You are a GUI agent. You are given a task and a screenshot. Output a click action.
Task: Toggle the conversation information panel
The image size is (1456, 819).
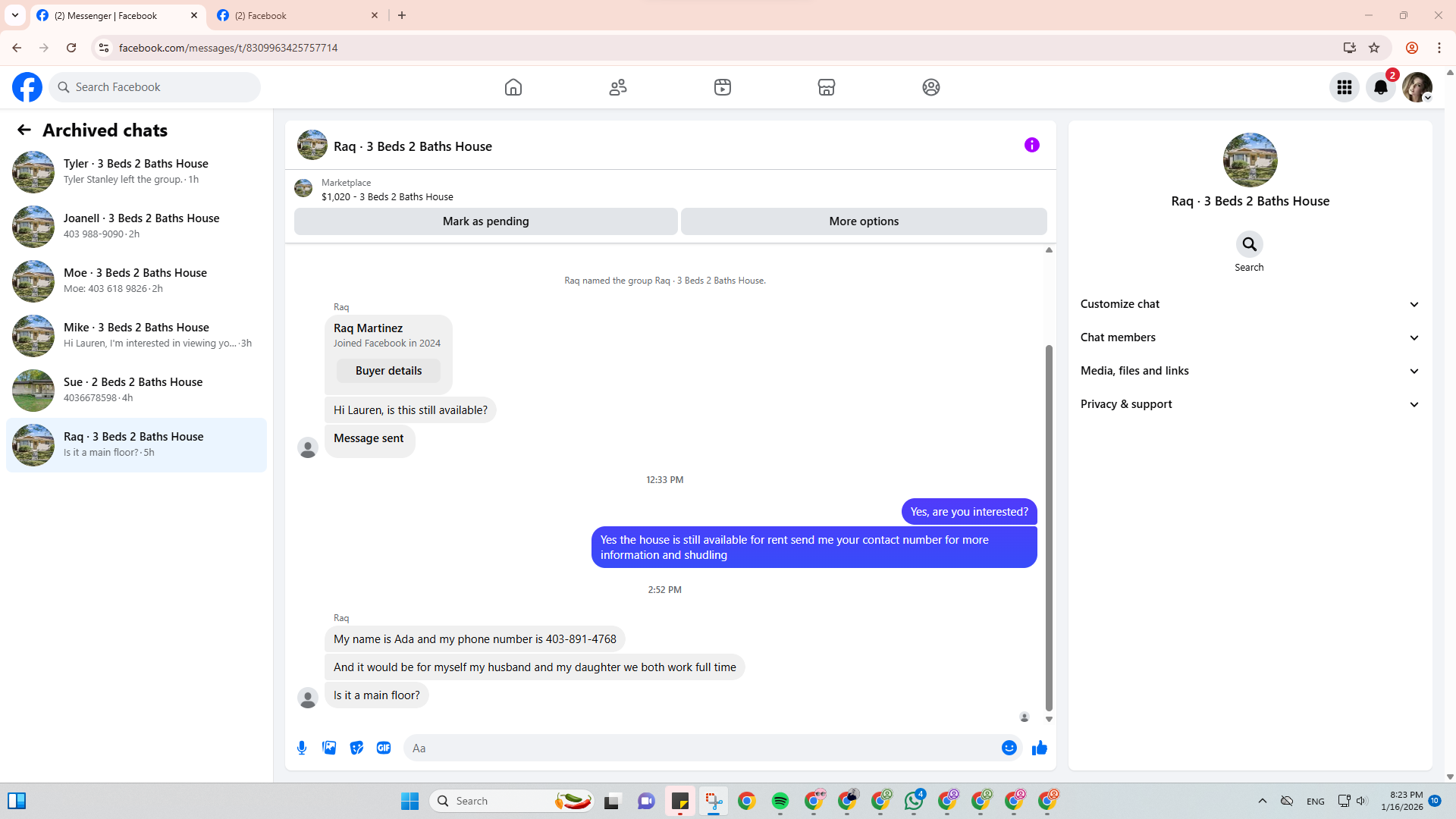coord(1031,145)
